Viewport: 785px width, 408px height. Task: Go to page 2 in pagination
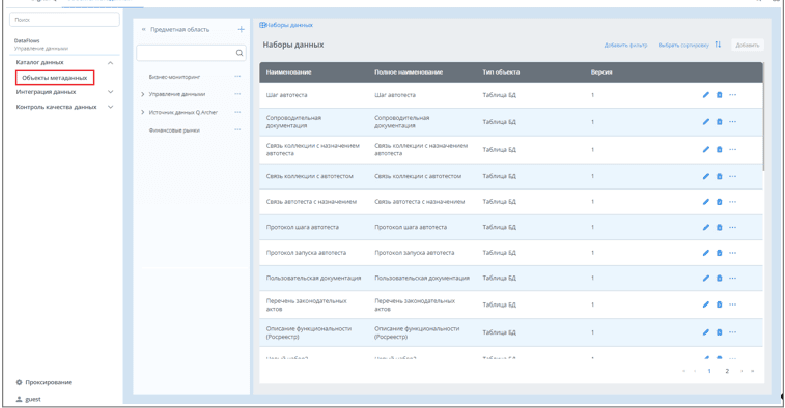727,371
